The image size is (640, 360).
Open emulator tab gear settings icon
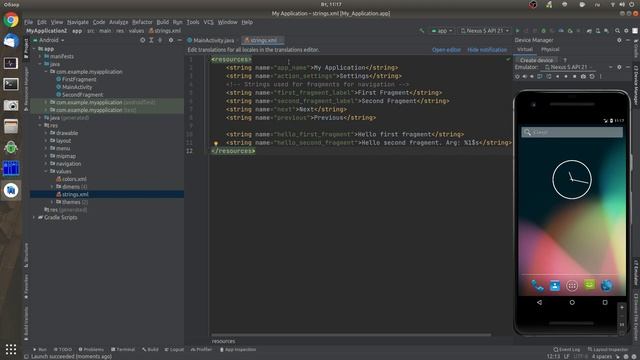tap(619, 67)
